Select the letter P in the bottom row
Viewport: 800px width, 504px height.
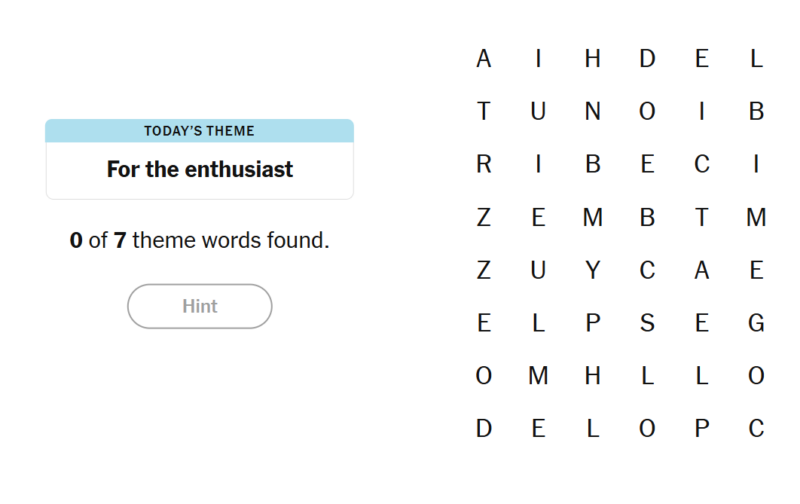702,429
